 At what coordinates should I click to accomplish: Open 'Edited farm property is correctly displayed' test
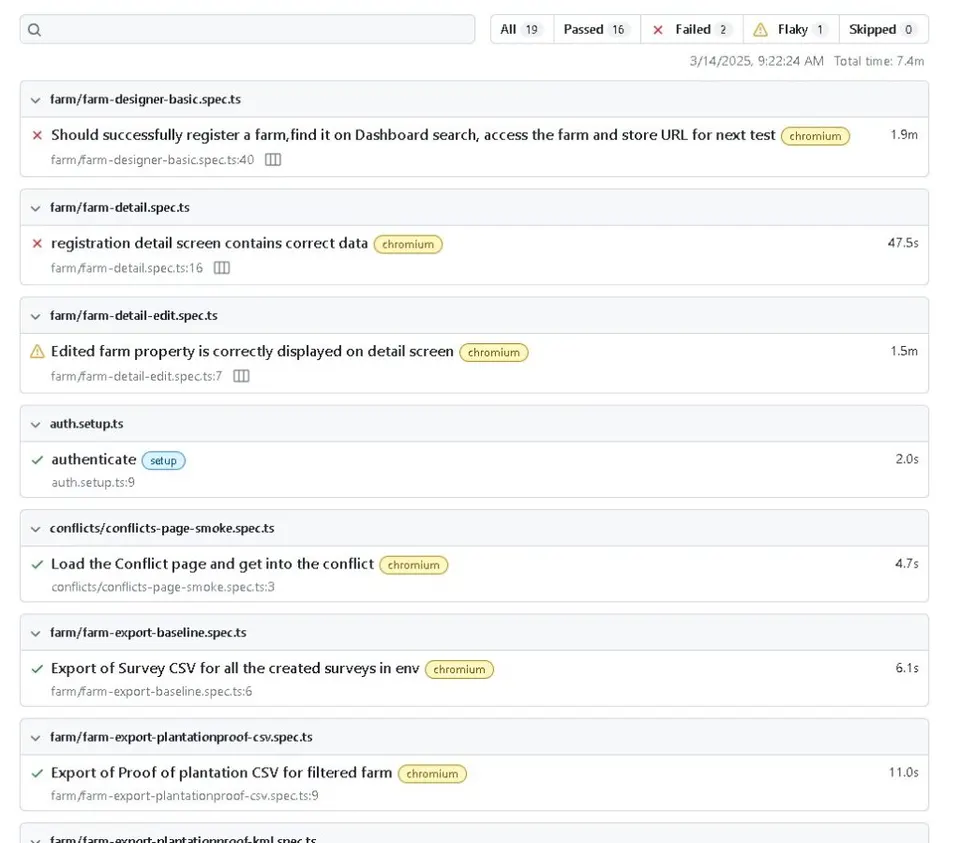252,351
